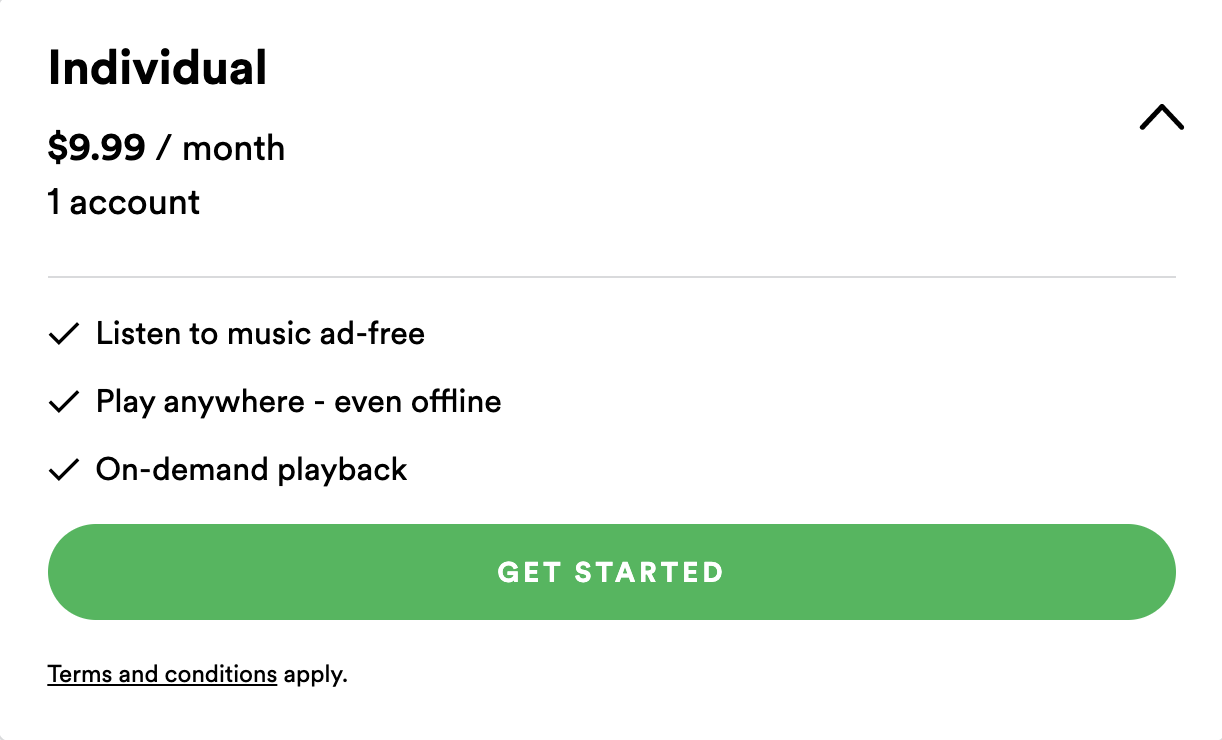Select the 1 account text
This screenshot has height=740, width=1222.
(123, 202)
